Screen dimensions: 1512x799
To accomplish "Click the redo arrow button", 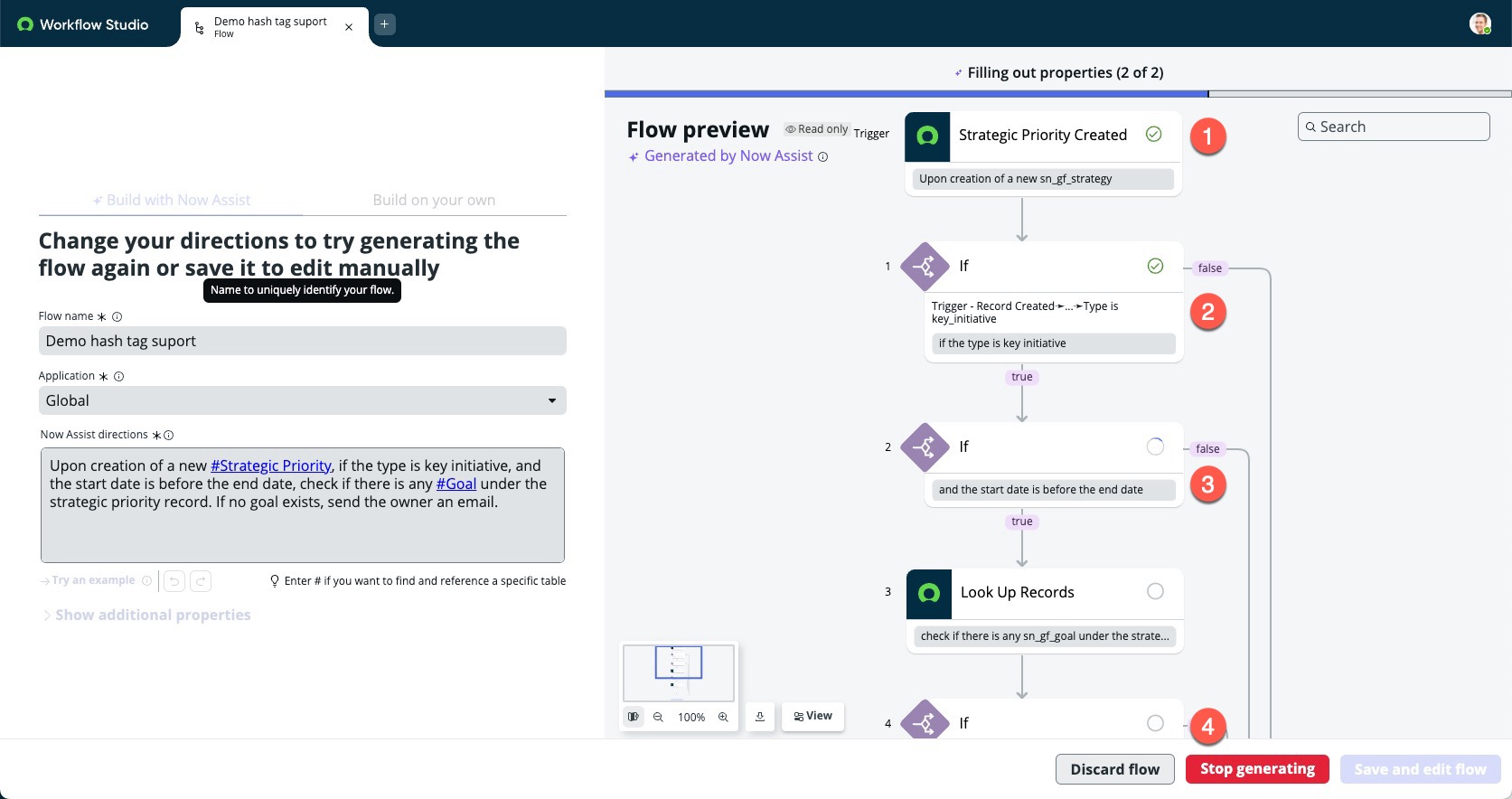I will (x=201, y=580).
